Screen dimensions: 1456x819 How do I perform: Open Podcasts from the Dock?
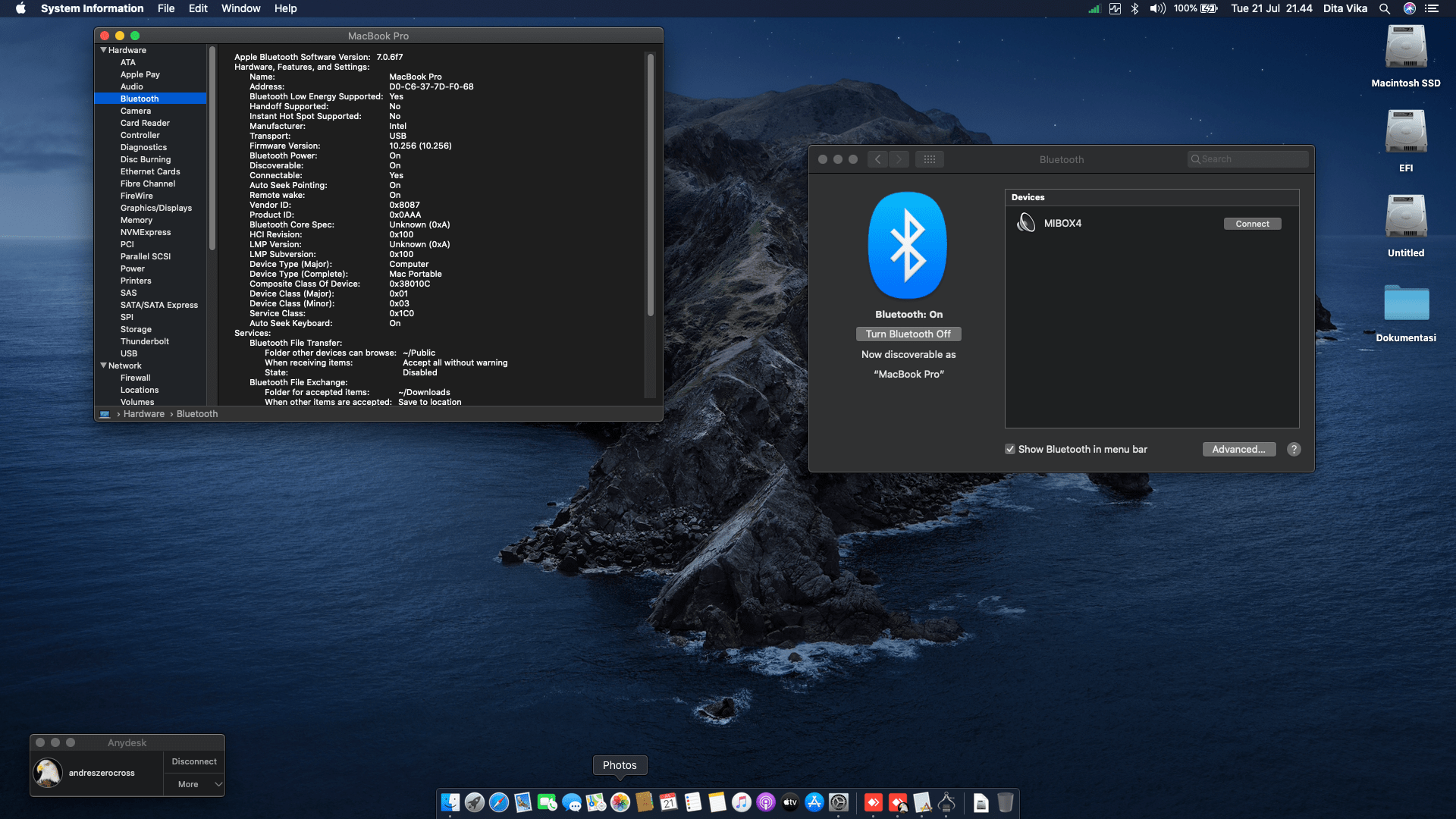click(x=766, y=802)
